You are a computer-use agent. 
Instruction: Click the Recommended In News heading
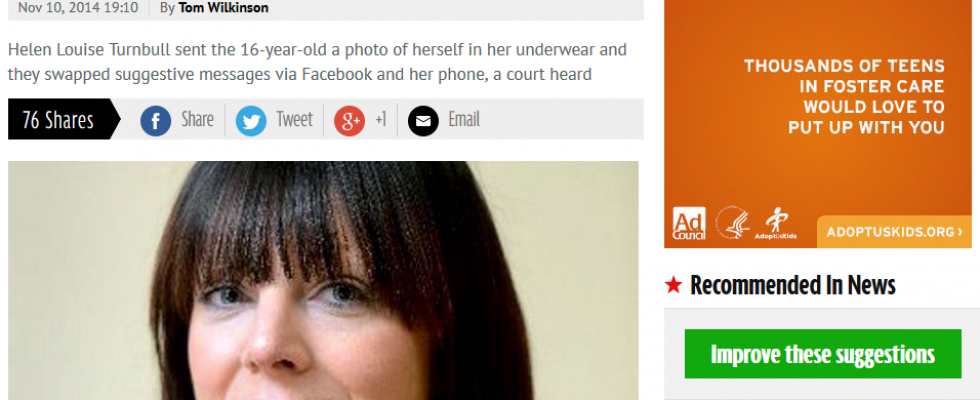click(x=792, y=285)
